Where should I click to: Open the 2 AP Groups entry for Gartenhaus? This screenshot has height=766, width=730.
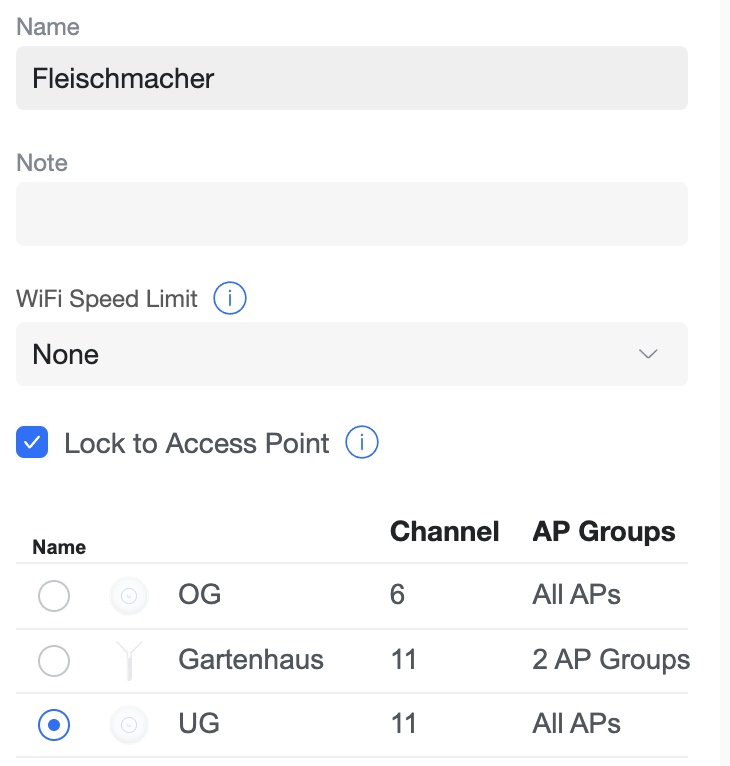(611, 660)
